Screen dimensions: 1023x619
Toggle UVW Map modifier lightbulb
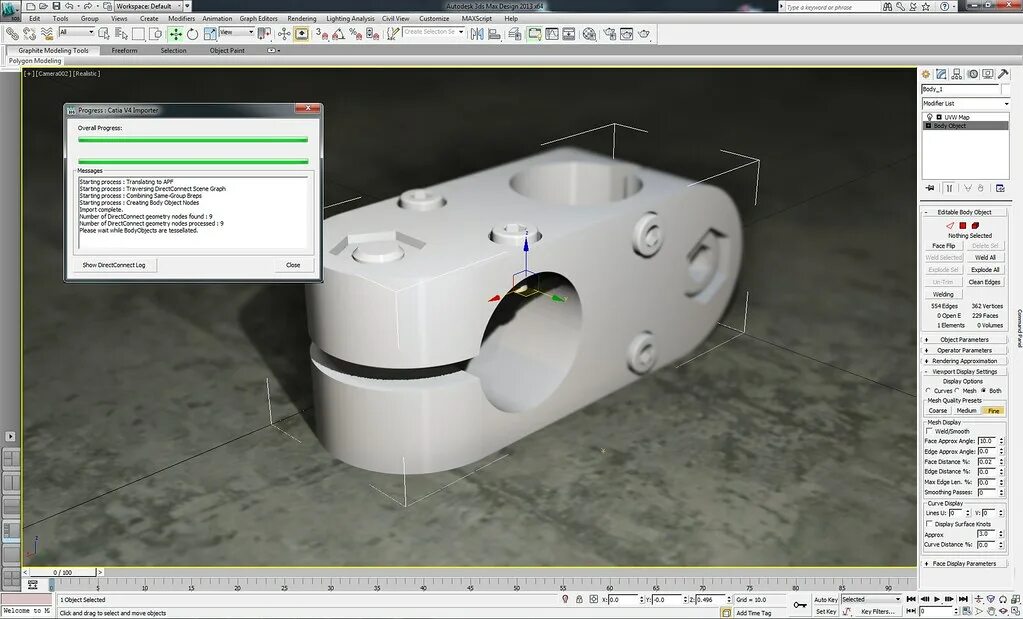point(930,117)
